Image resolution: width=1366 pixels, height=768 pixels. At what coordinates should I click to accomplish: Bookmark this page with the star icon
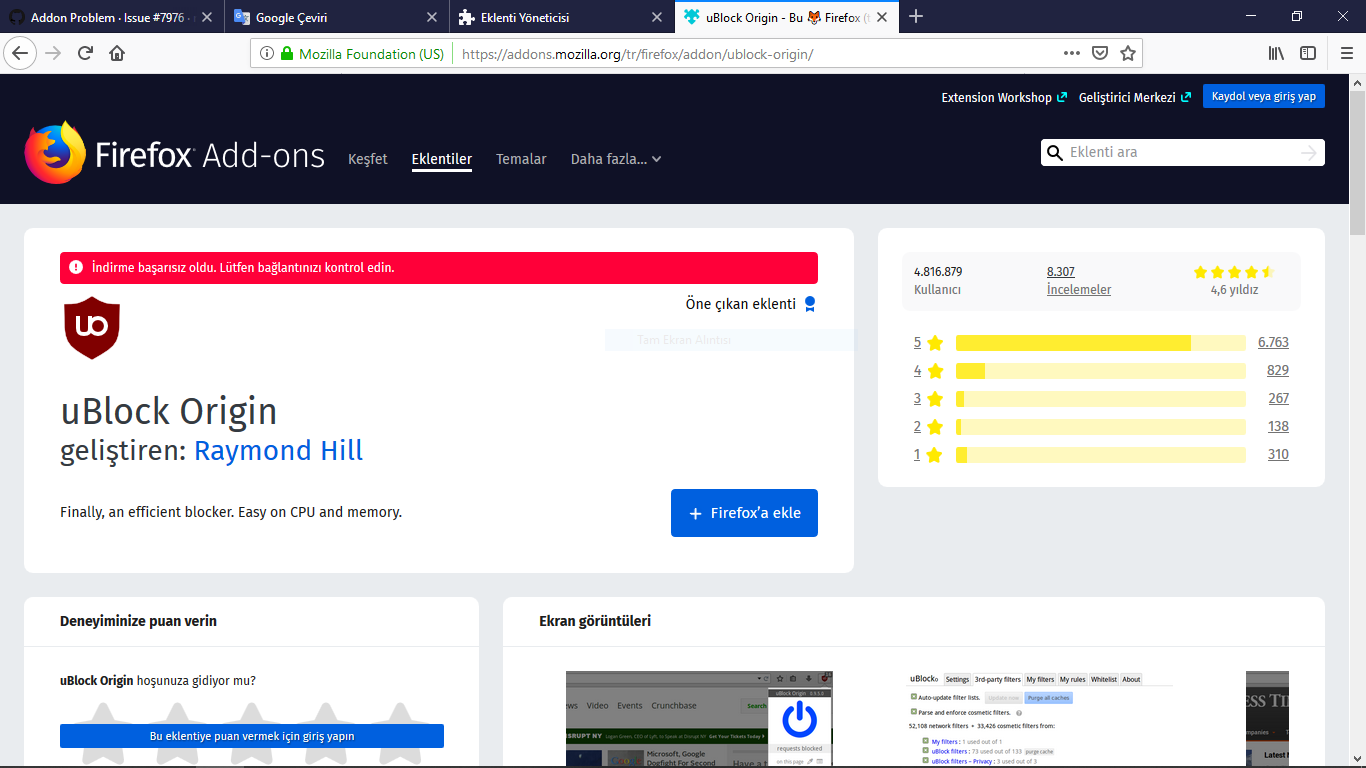pyautogui.click(x=1128, y=53)
